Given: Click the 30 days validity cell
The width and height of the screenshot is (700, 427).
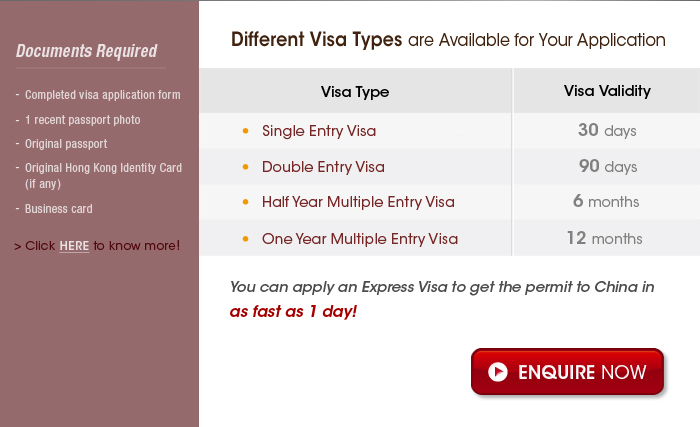Looking at the screenshot, I should click(607, 130).
